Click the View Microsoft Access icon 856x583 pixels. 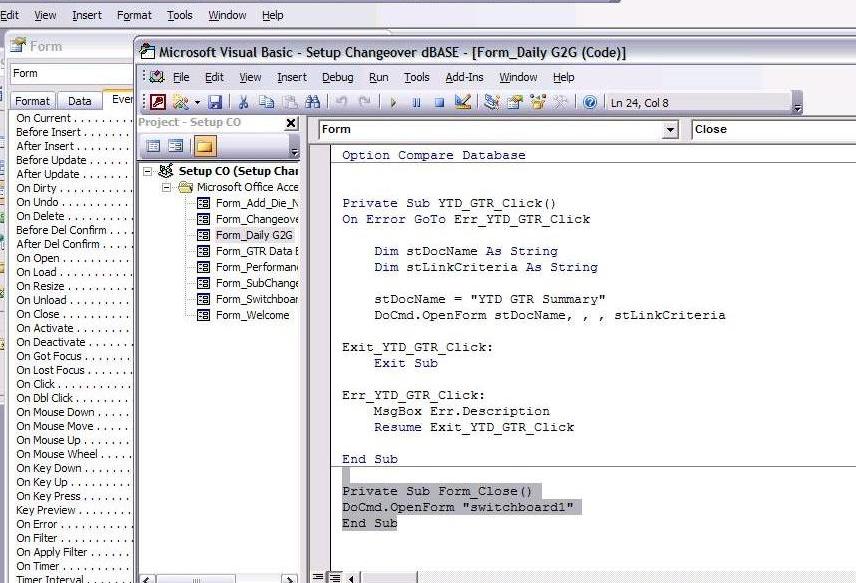click(x=158, y=102)
